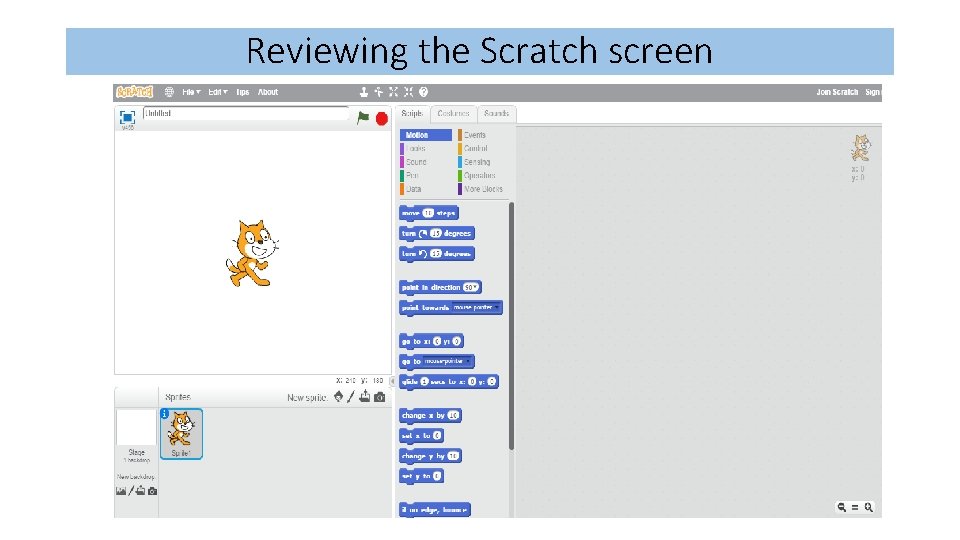Click the glide secs to x y block

tap(449, 382)
